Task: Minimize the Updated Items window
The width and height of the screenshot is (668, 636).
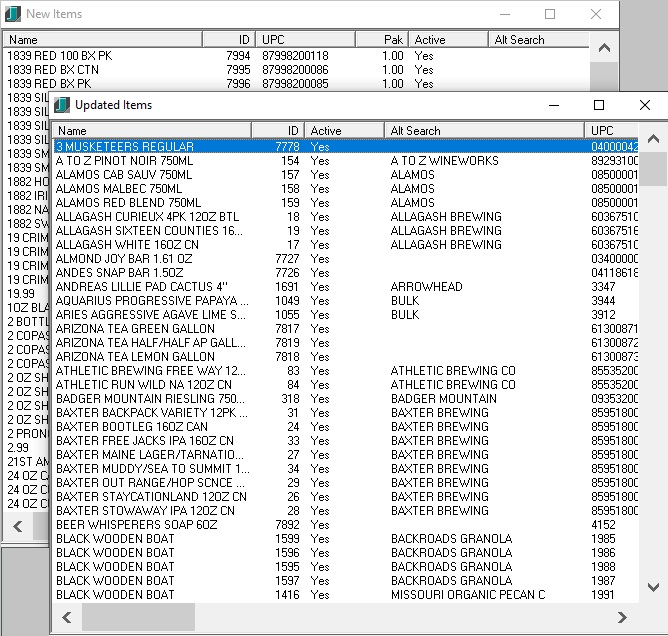Action: pyautogui.click(x=553, y=105)
